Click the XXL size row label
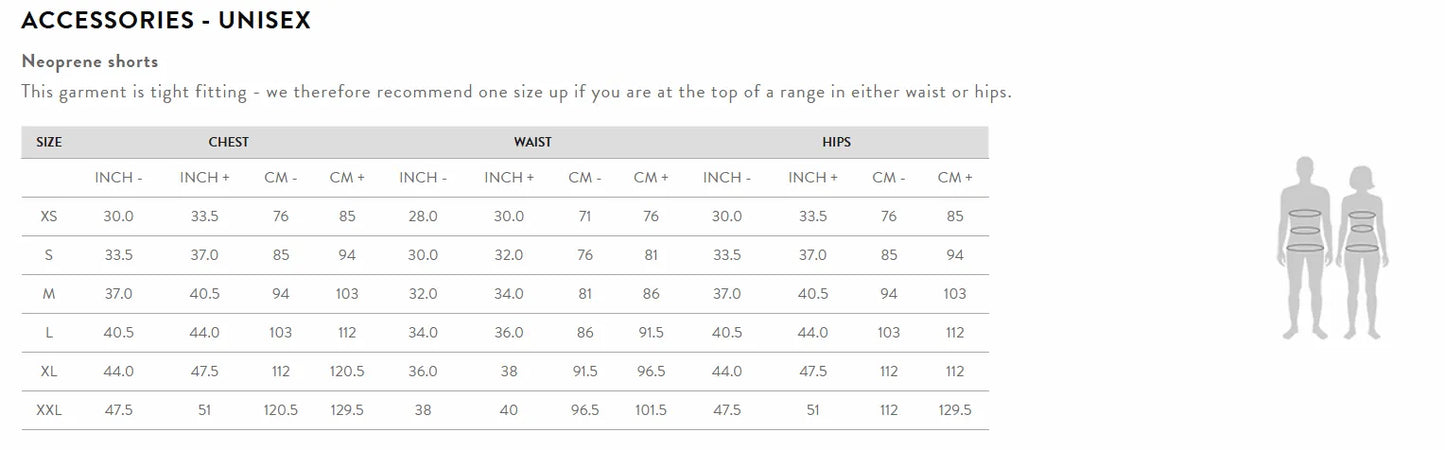 pyautogui.click(x=49, y=410)
